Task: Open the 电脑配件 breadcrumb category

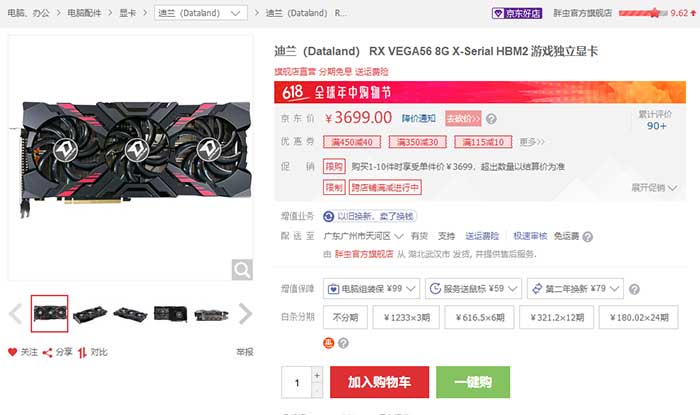Action: pos(84,13)
